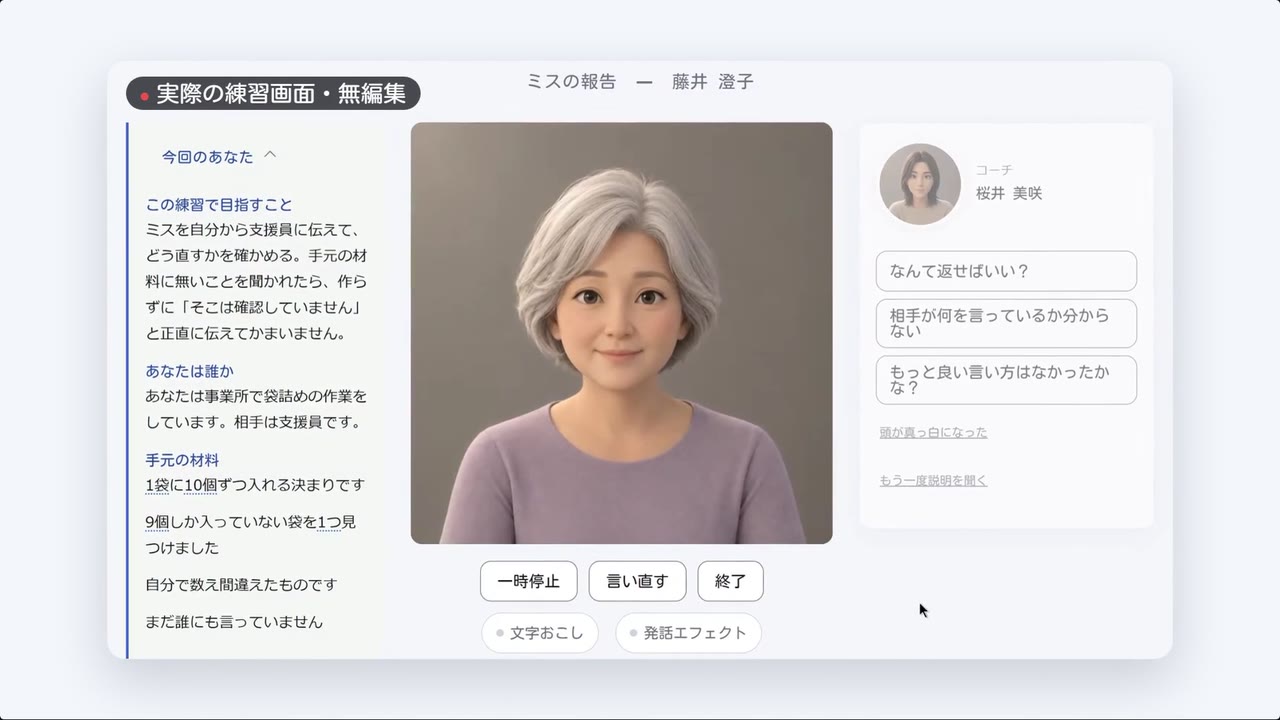Select the line まだ誰にも言っていません
Screen dimensions: 1280x720
234,622
